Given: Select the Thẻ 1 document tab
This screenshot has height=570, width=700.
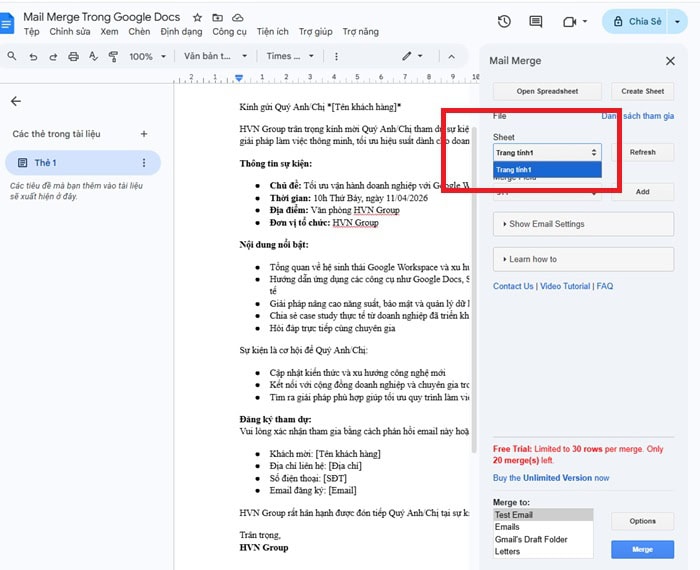Looking at the screenshot, I should [x=83, y=162].
